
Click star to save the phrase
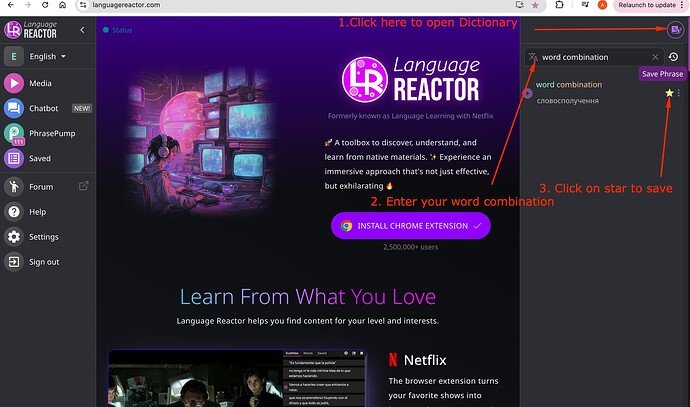(x=669, y=93)
